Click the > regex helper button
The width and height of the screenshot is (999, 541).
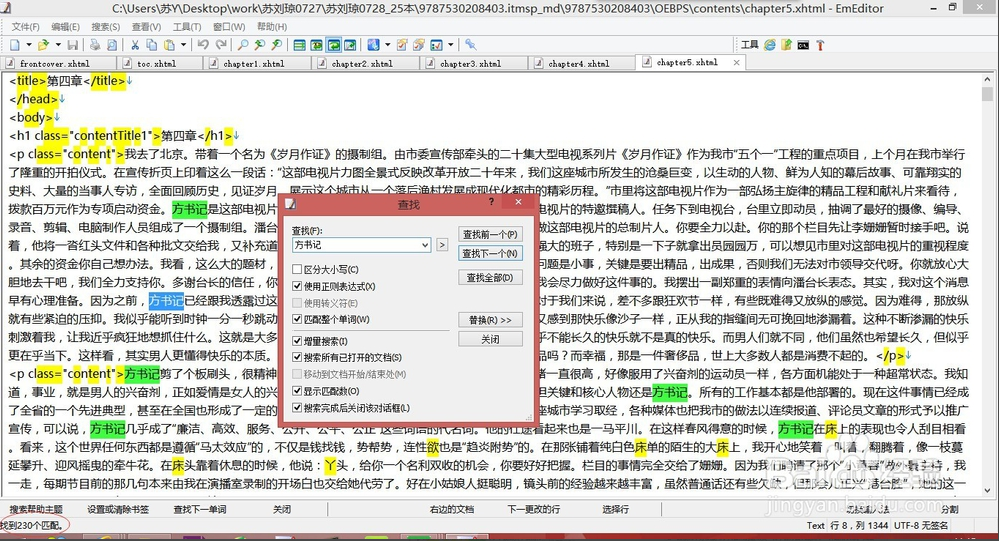click(442, 245)
